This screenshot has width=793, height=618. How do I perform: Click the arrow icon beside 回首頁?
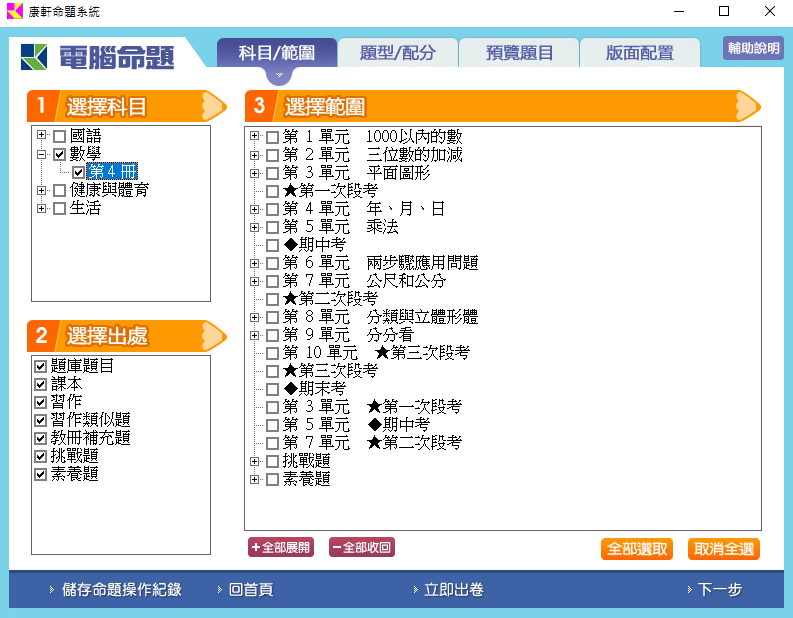click(219, 590)
